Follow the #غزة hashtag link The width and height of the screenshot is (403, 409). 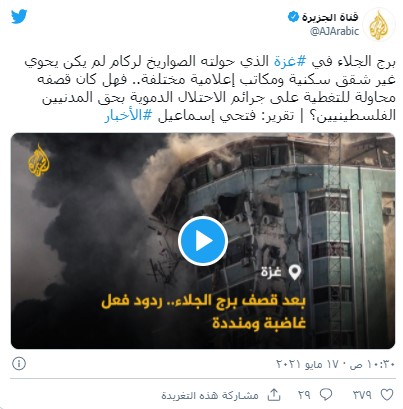288,62
